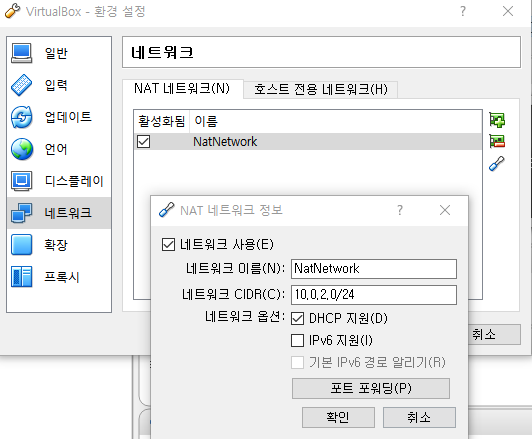Screen dimensions: 532x439
Task: Click the 네트워크 이름(N) input field
Action: 374,269
